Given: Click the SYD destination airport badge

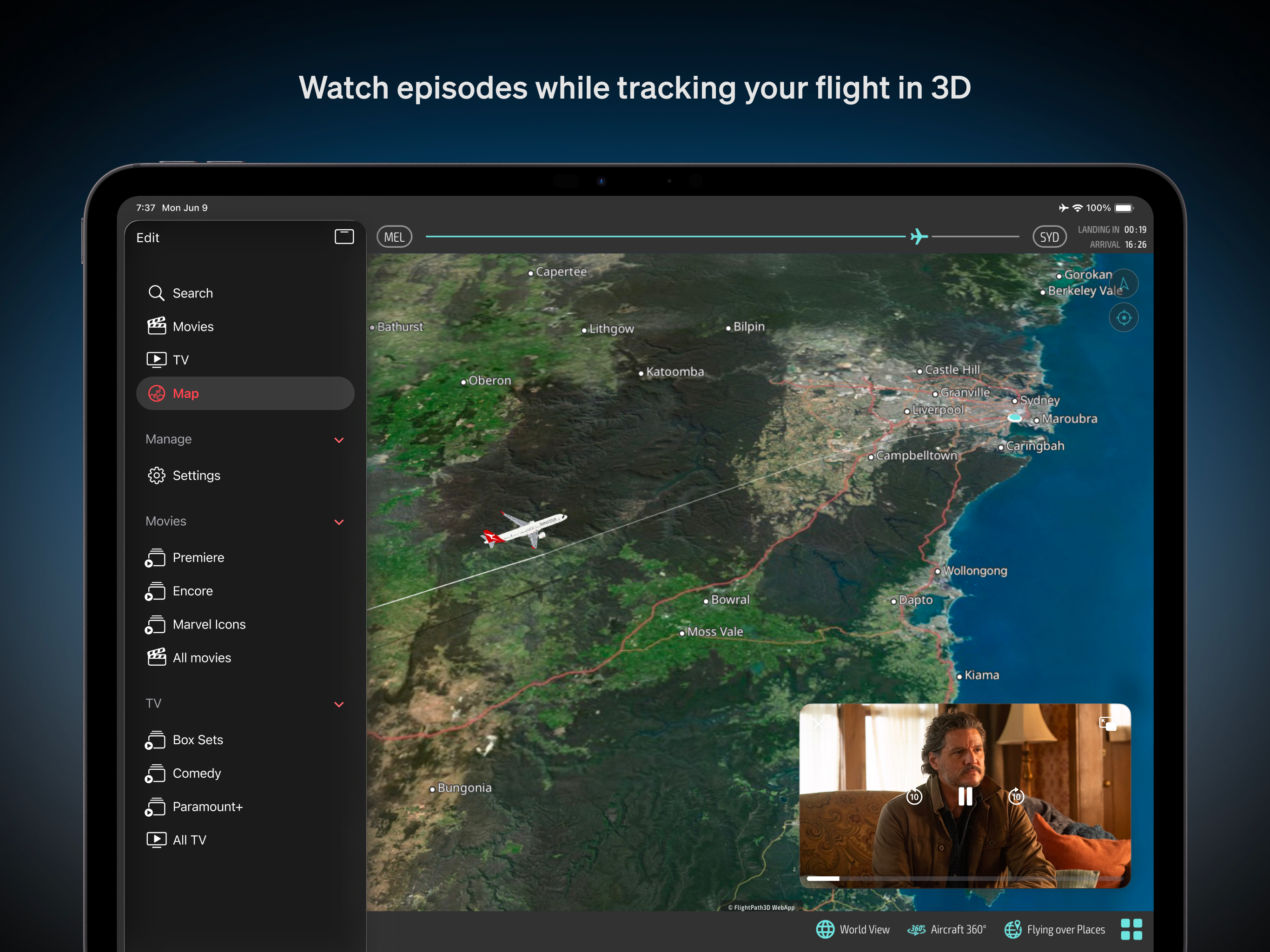Looking at the screenshot, I should pos(1049,237).
